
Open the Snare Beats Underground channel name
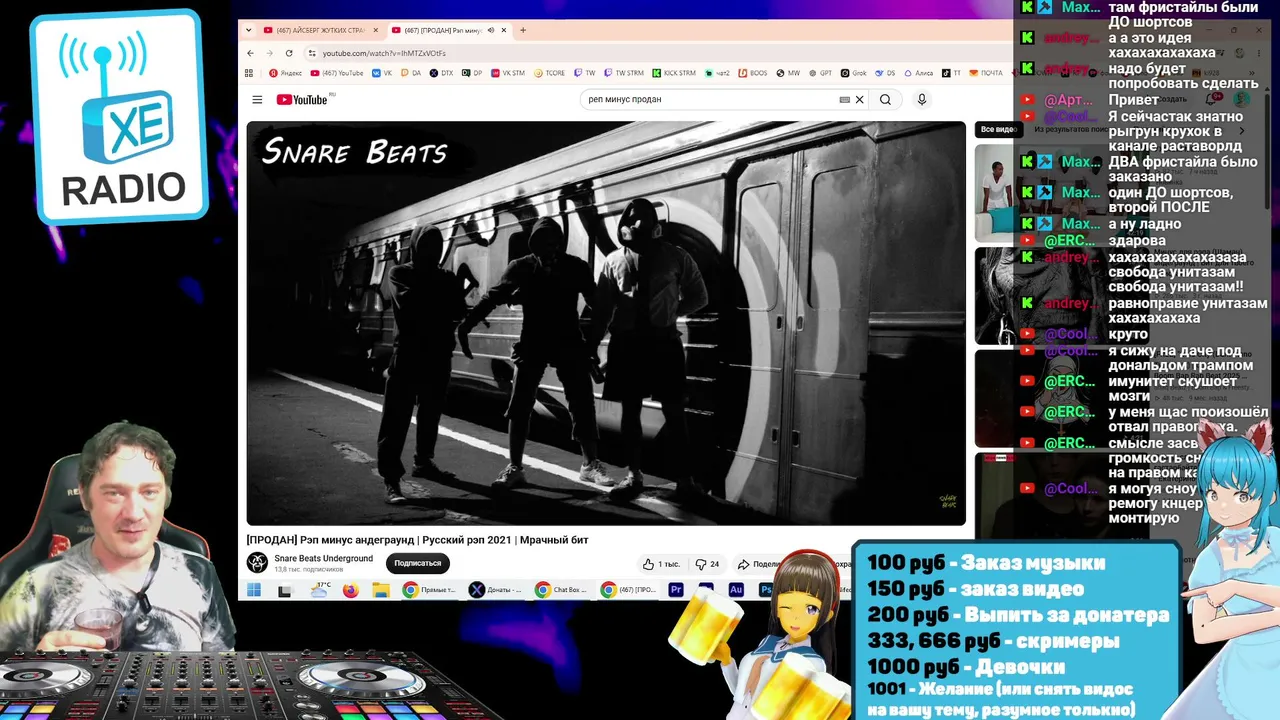pos(324,558)
